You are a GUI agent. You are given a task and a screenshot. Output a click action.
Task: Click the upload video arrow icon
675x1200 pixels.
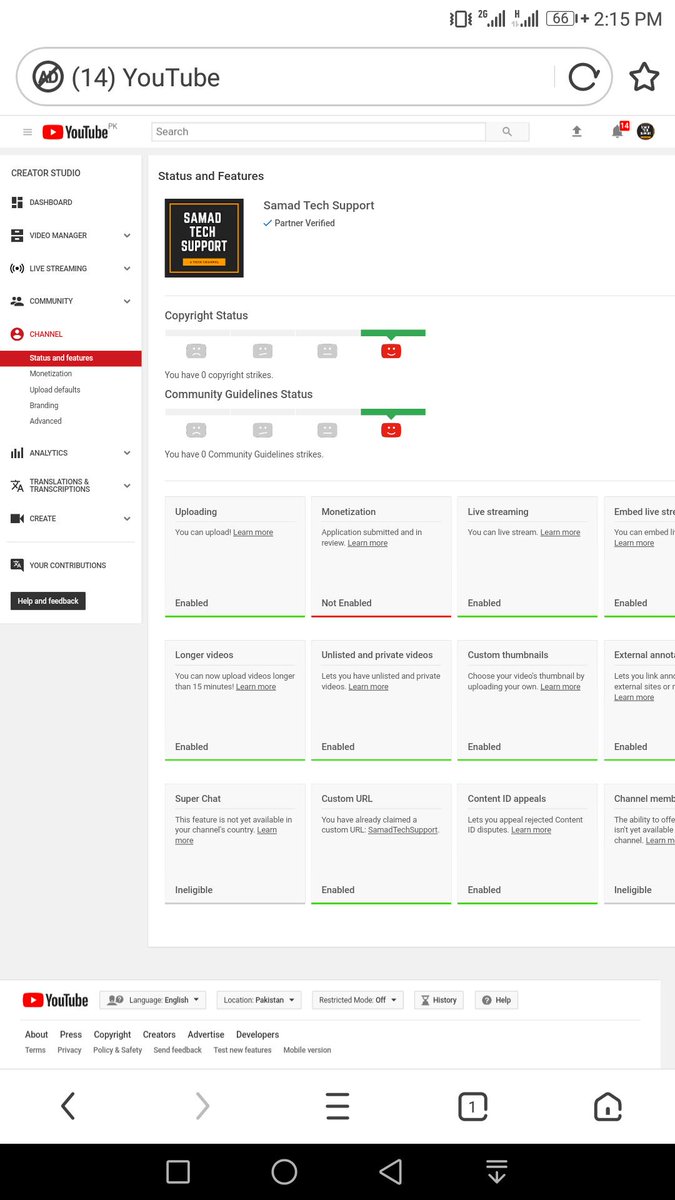pyautogui.click(x=577, y=131)
